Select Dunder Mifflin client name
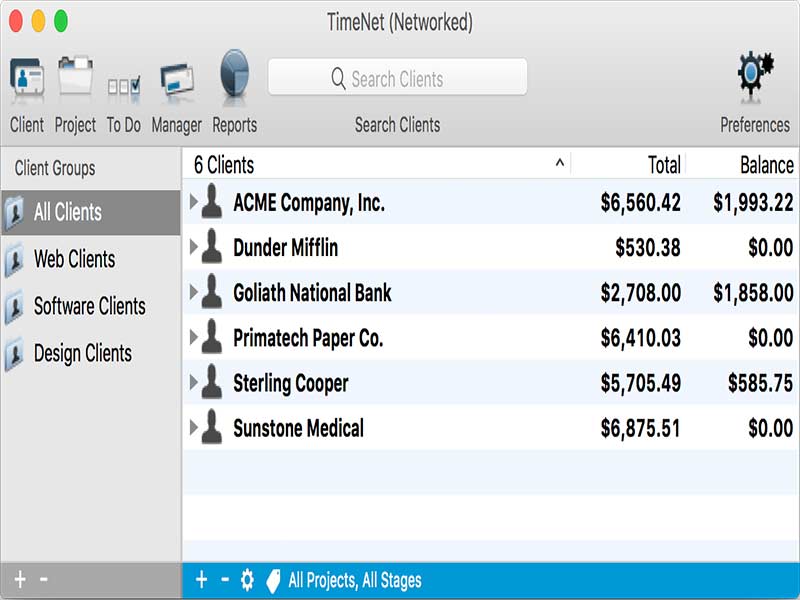This screenshot has height=600, width=800. (x=286, y=248)
